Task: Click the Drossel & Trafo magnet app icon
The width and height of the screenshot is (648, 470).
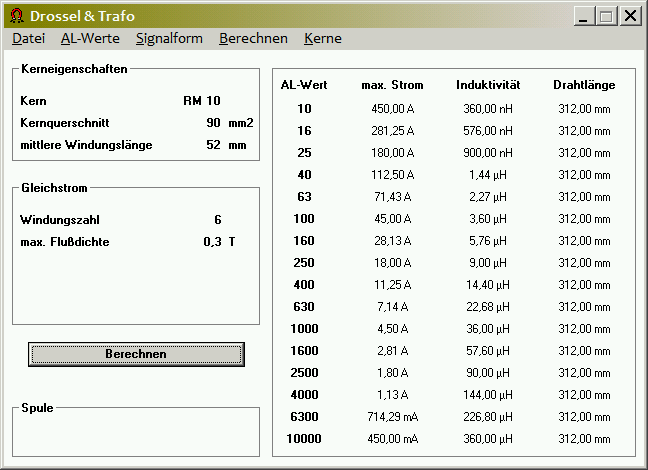Action: click(x=17, y=16)
